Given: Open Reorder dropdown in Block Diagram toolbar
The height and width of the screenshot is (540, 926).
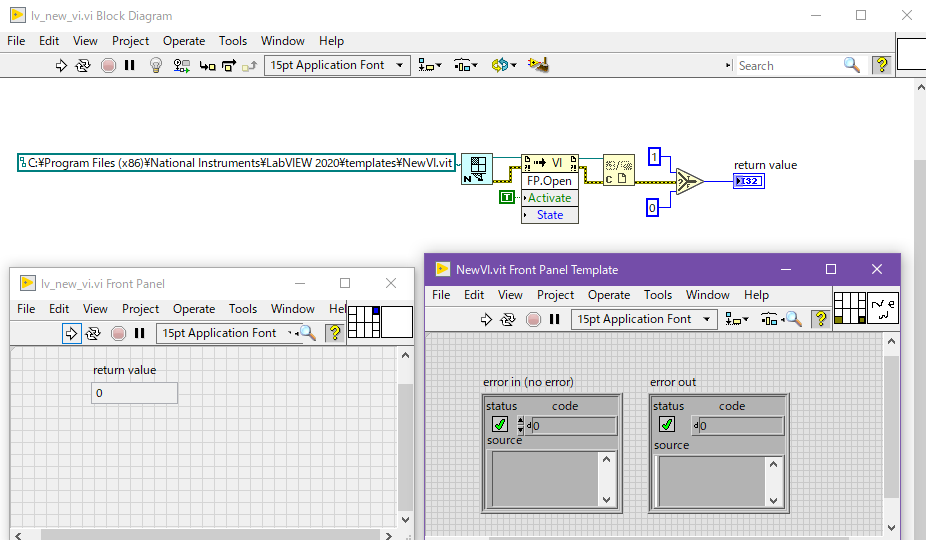Looking at the screenshot, I should 504,66.
